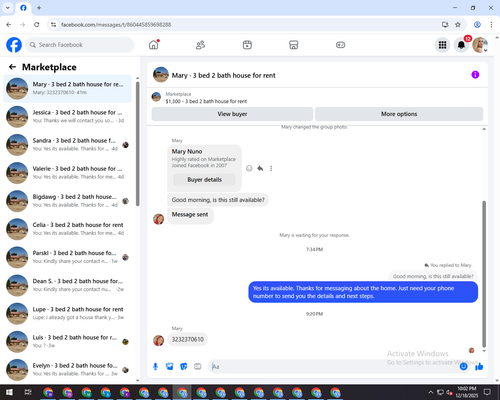Open the tab search dropdown arrow

(x=8, y=8)
